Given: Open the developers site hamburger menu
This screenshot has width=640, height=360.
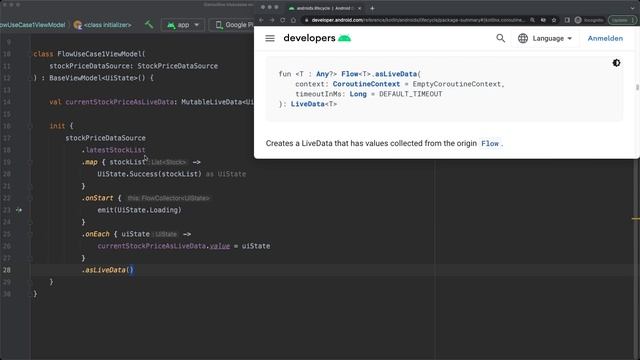Looking at the screenshot, I should 270,38.
